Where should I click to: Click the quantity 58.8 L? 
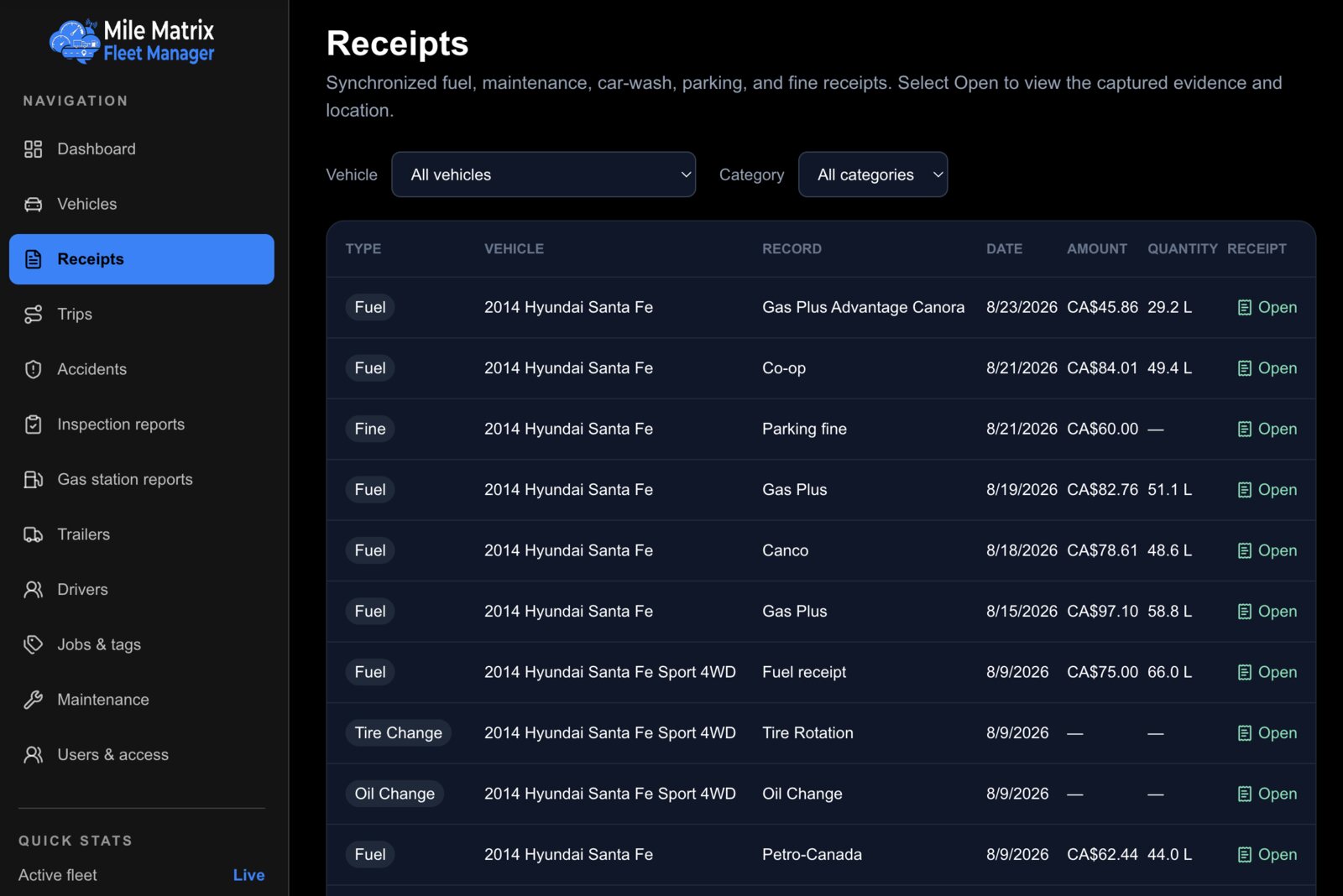1169,612
